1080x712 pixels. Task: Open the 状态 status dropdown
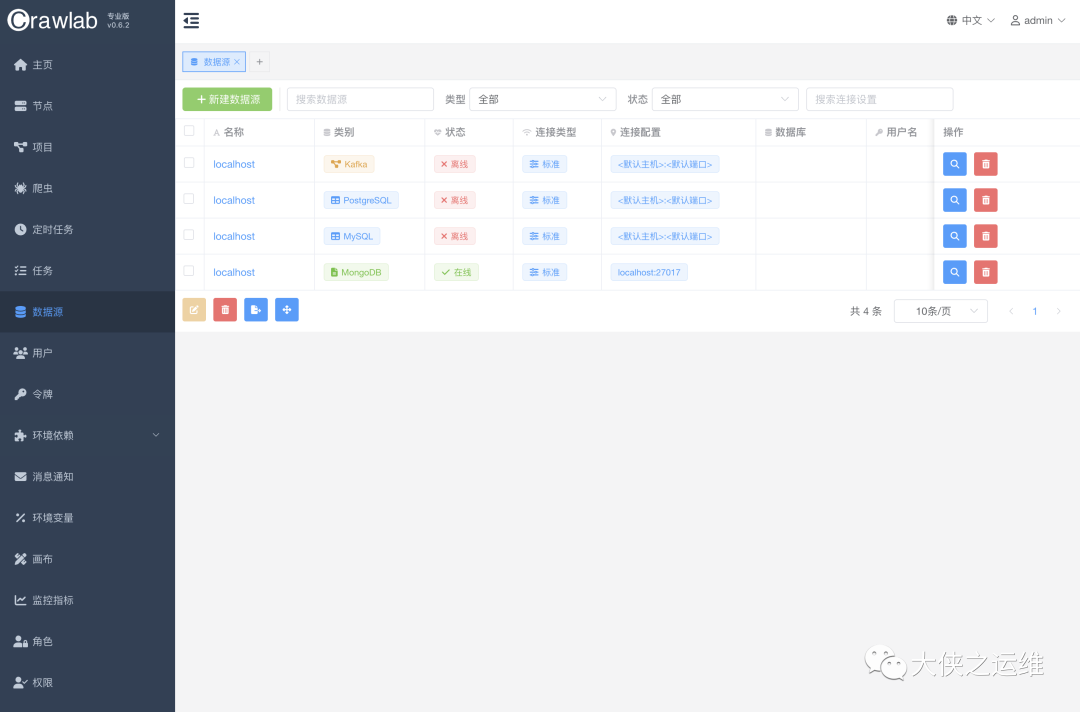(x=725, y=99)
